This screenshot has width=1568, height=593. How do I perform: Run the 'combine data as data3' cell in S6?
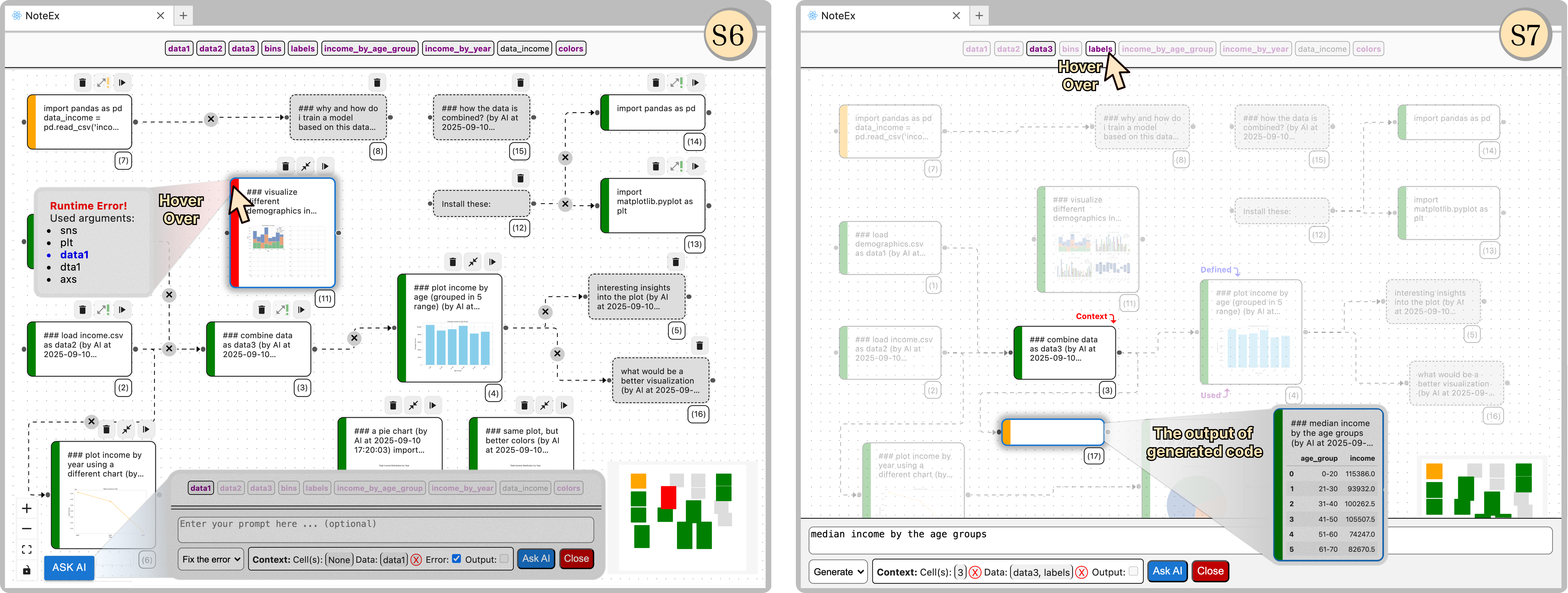pos(302,310)
